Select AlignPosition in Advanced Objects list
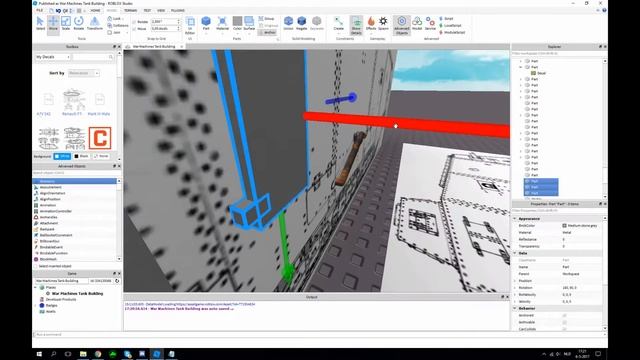The width and height of the screenshot is (640, 360). tap(50, 199)
